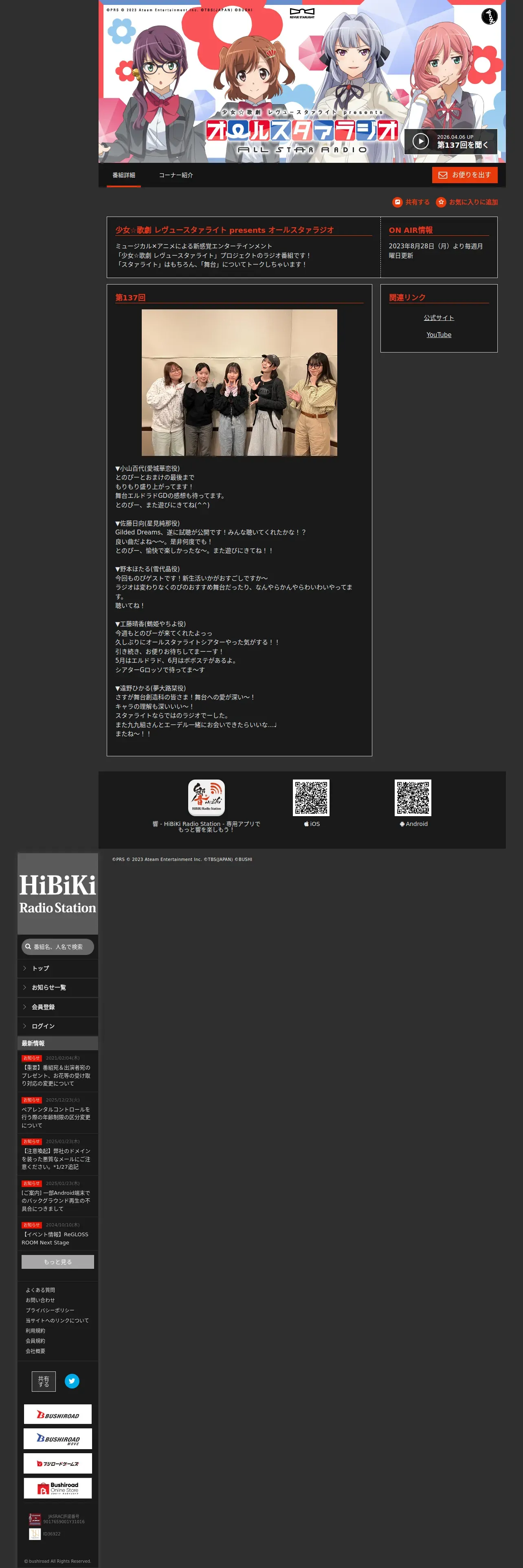This screenshot has width=523, height=1568.
Task: Click the envelope icon on お便りを出す
Action: [443, 175]
